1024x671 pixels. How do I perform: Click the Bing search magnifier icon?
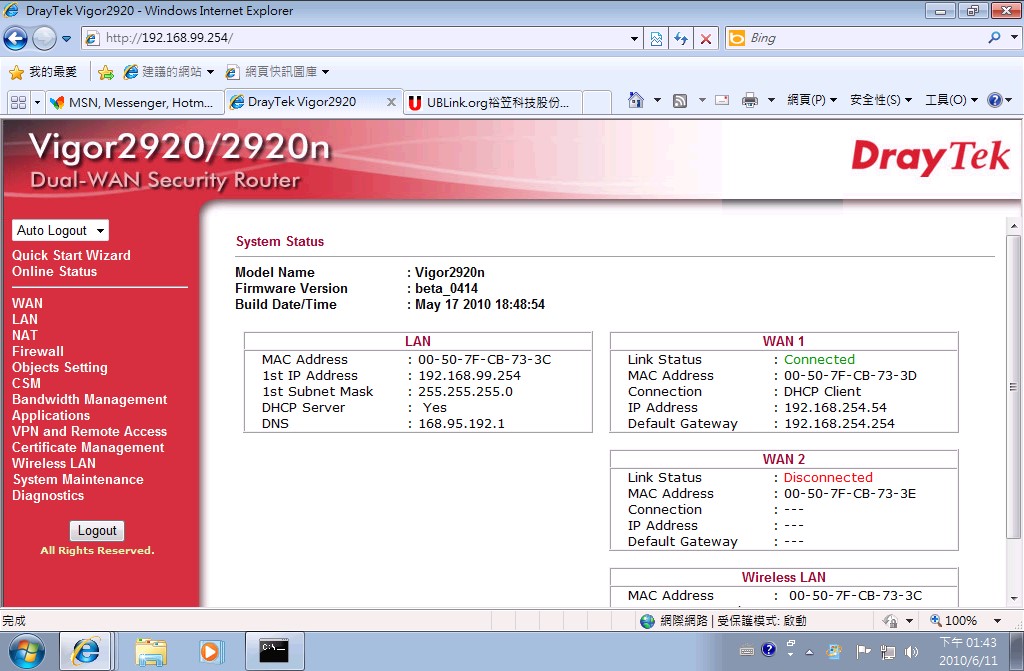pyautogui.click(x=995, y=38)
